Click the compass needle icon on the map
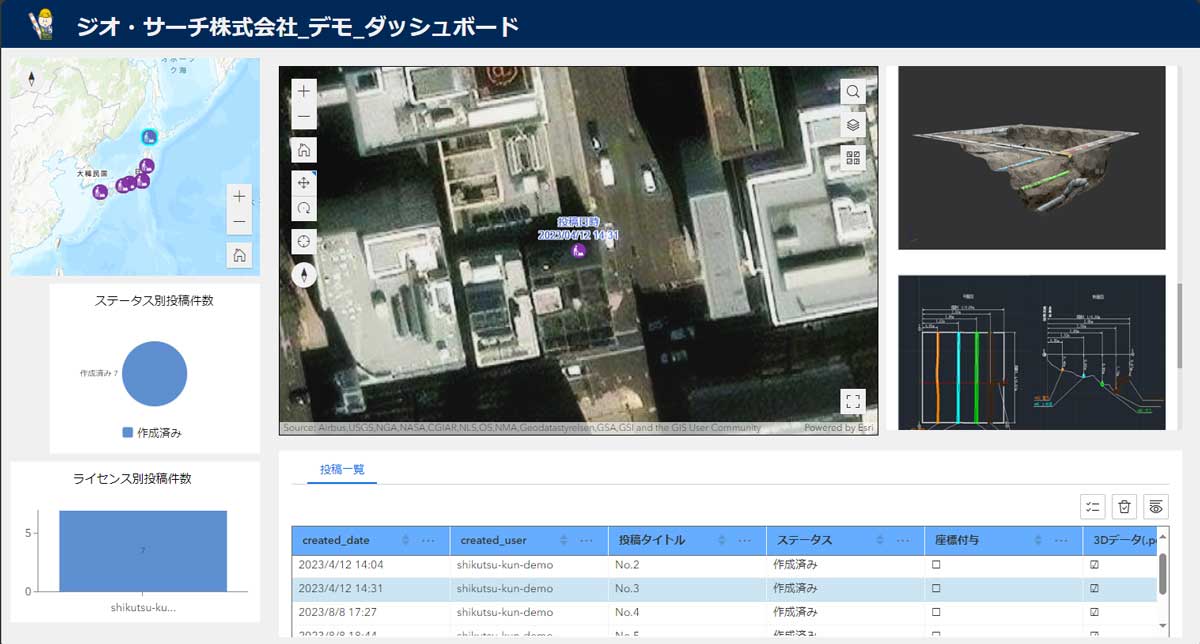Screen dimensions: 1200x644 coord(303,272)
